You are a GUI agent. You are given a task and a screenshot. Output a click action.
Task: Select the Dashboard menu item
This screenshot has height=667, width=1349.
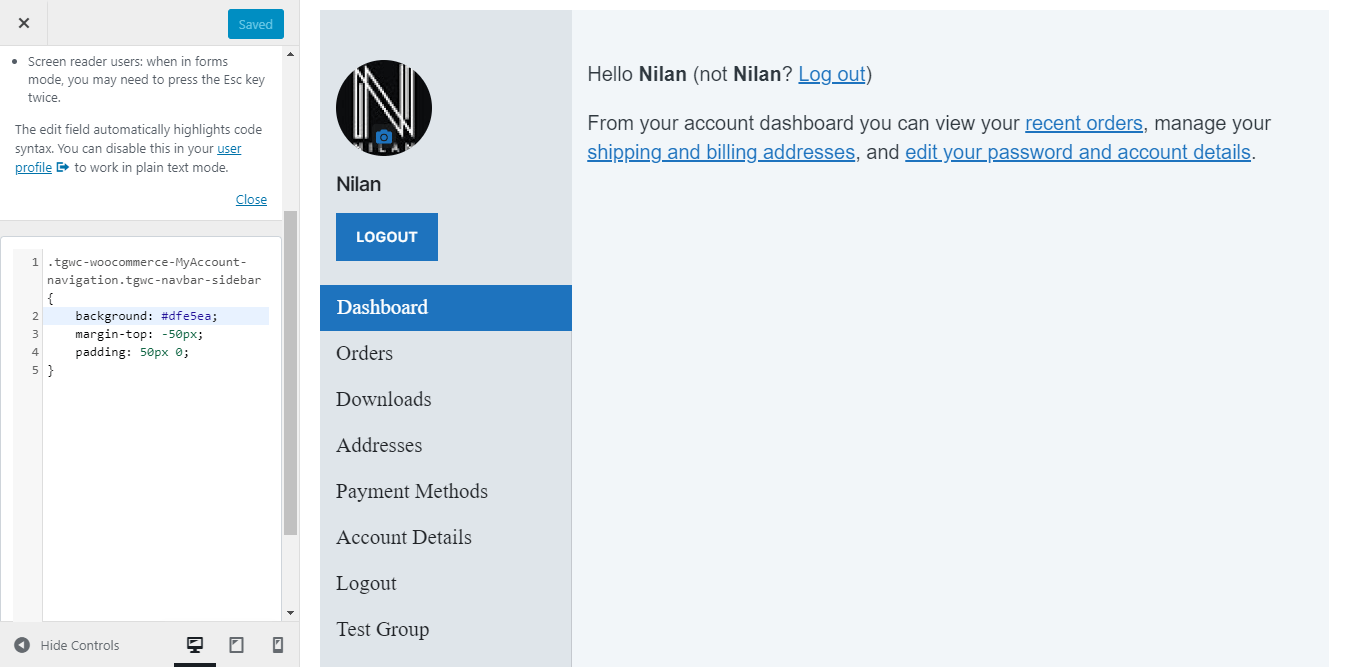[x=382, y=307]
